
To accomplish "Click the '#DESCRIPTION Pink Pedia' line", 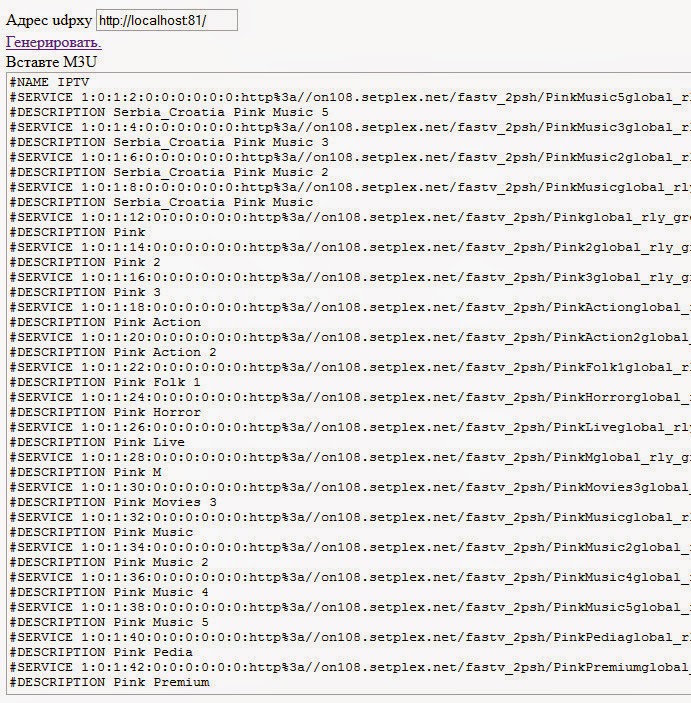I will pyautogui.click(x=101, y=653).
